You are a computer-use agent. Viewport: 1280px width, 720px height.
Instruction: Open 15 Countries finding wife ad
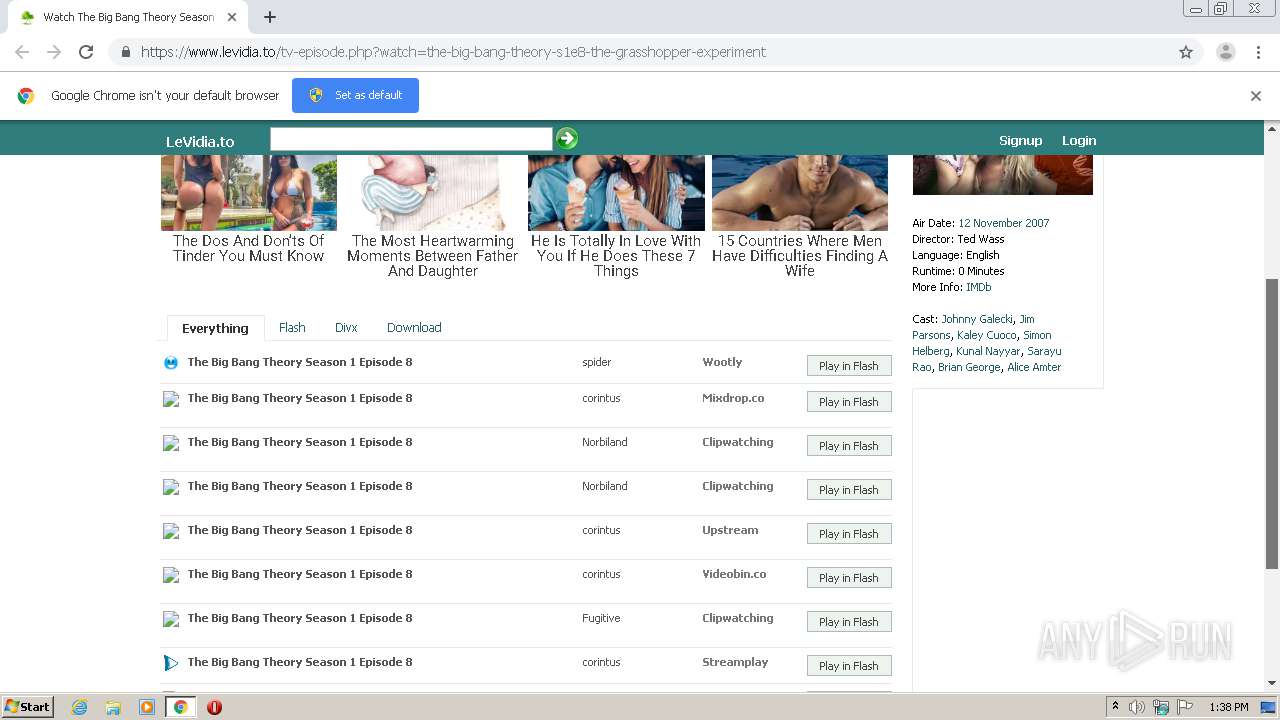[x=800, y=216]
